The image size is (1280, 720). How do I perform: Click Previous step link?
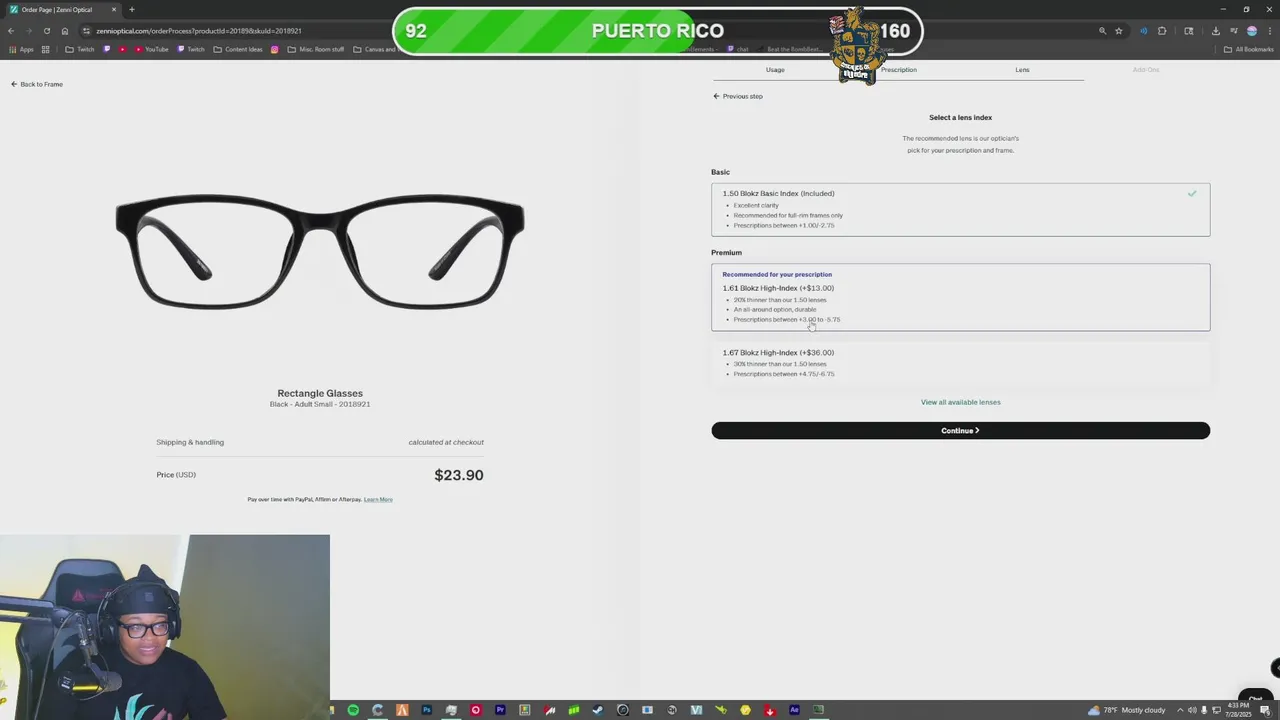[738, 96]
